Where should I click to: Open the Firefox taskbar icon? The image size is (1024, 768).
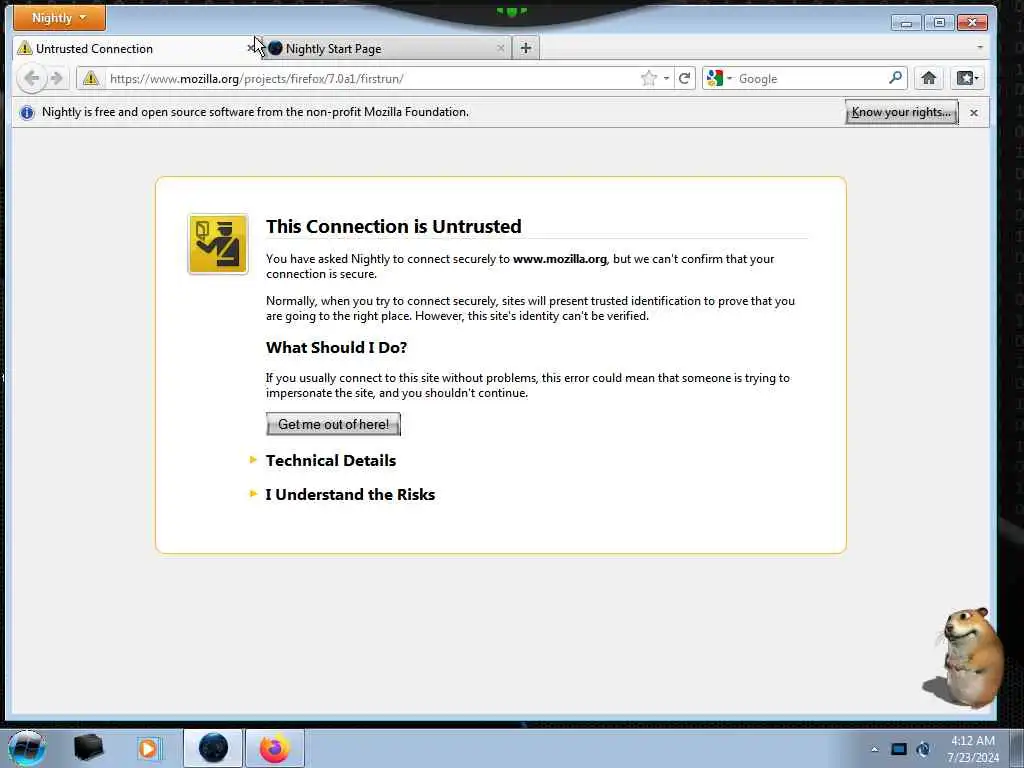(x=275, y=748)
